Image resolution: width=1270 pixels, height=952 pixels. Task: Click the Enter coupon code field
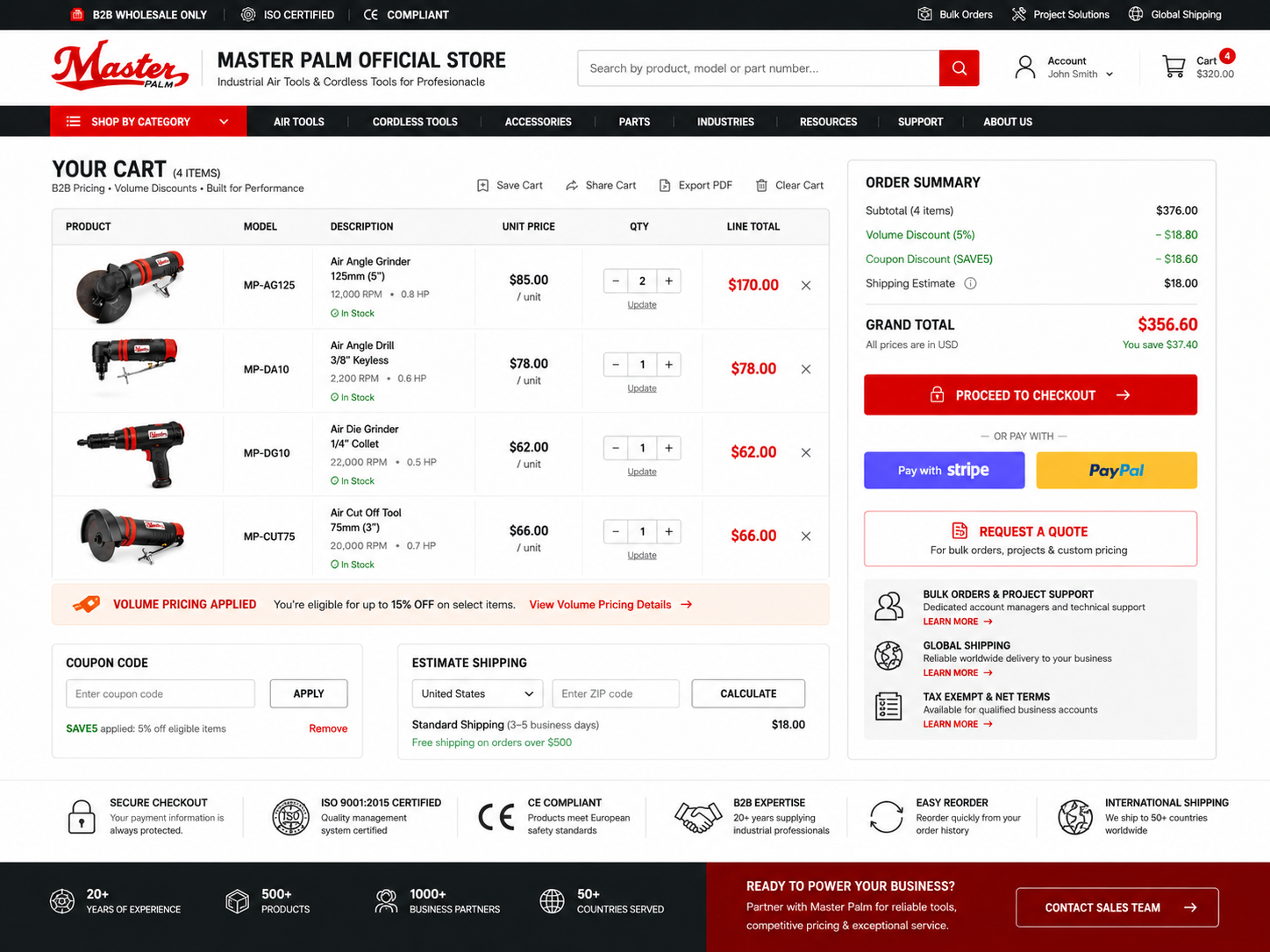click(161, 693)
